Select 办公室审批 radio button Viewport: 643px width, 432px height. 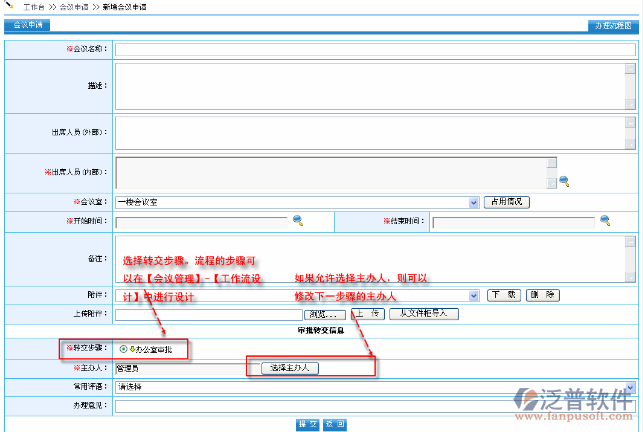coord(123,349)
